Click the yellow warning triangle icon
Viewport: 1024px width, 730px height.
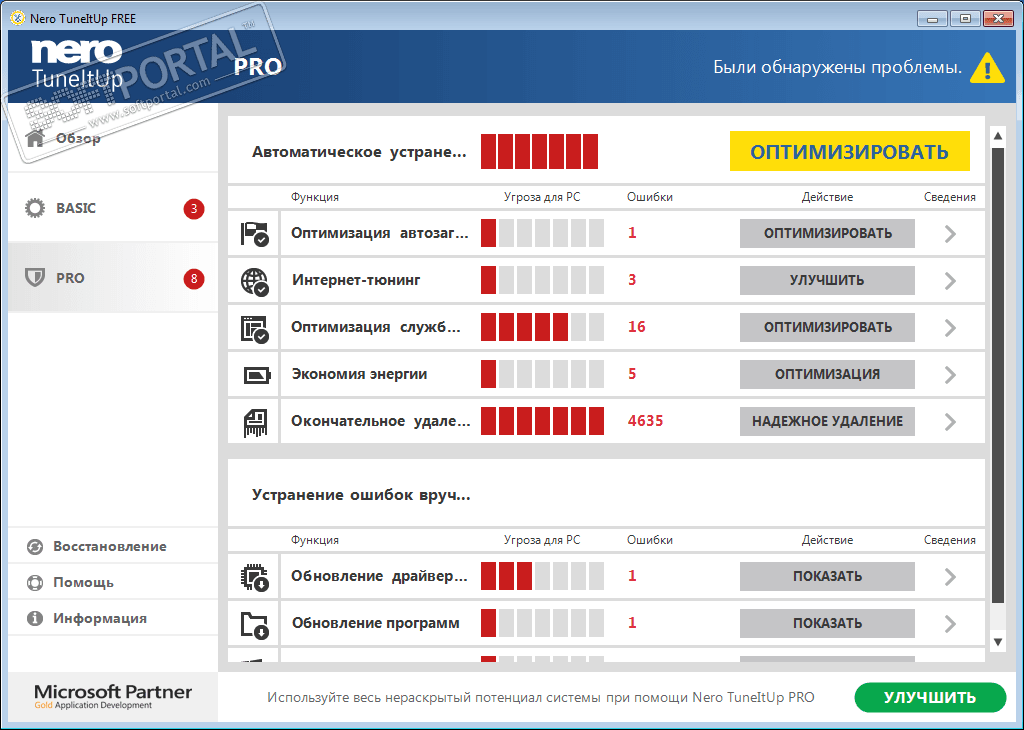(x=987, y=68)
